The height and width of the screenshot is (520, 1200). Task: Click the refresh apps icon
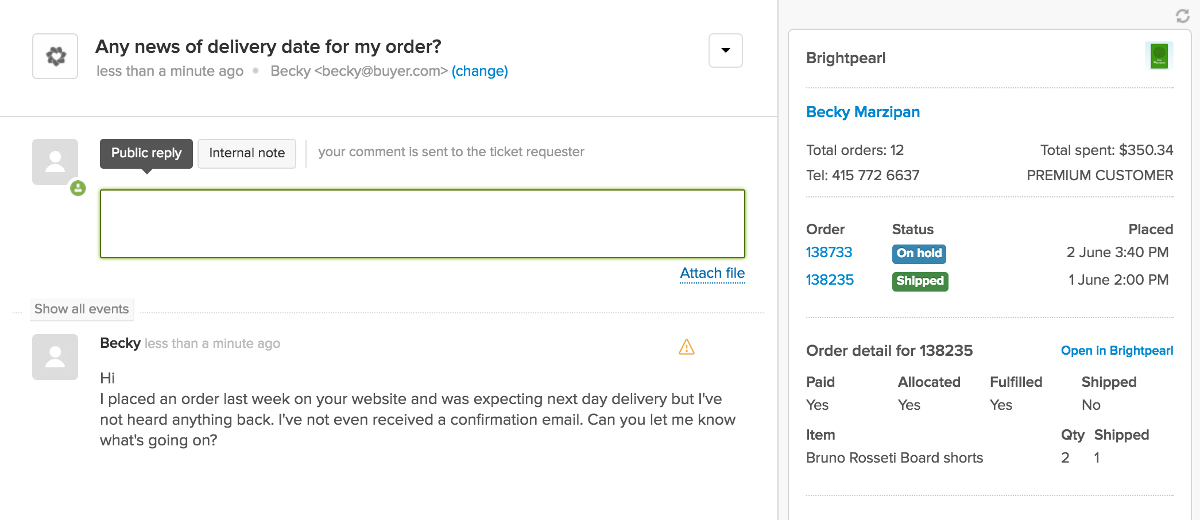click(x=1182, y=15)
